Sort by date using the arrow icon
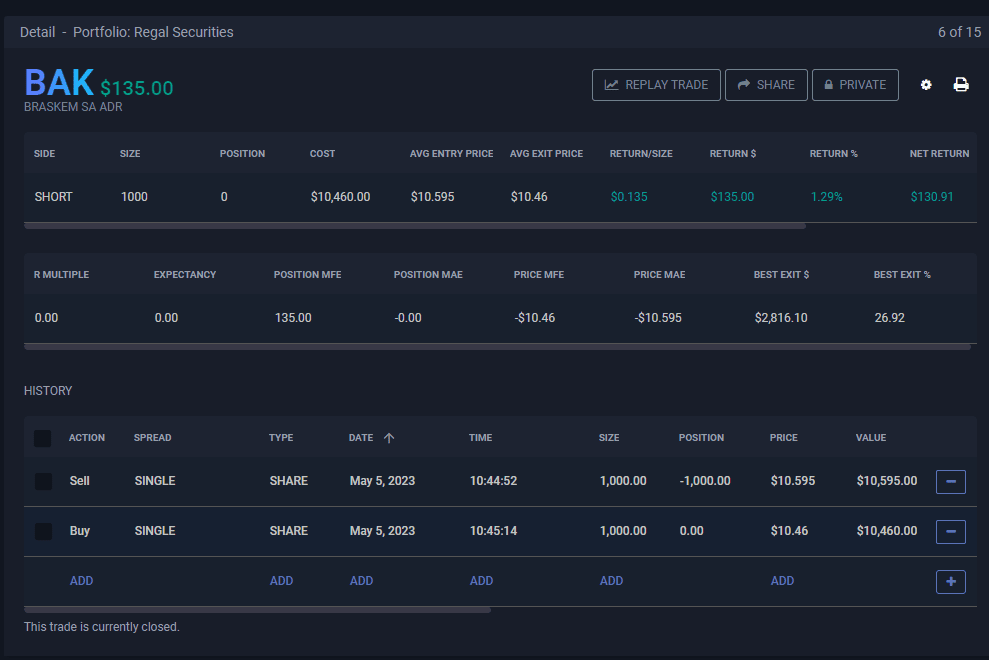Image resolution: width=989 pixels, height=660 pixels. [389, 438]
